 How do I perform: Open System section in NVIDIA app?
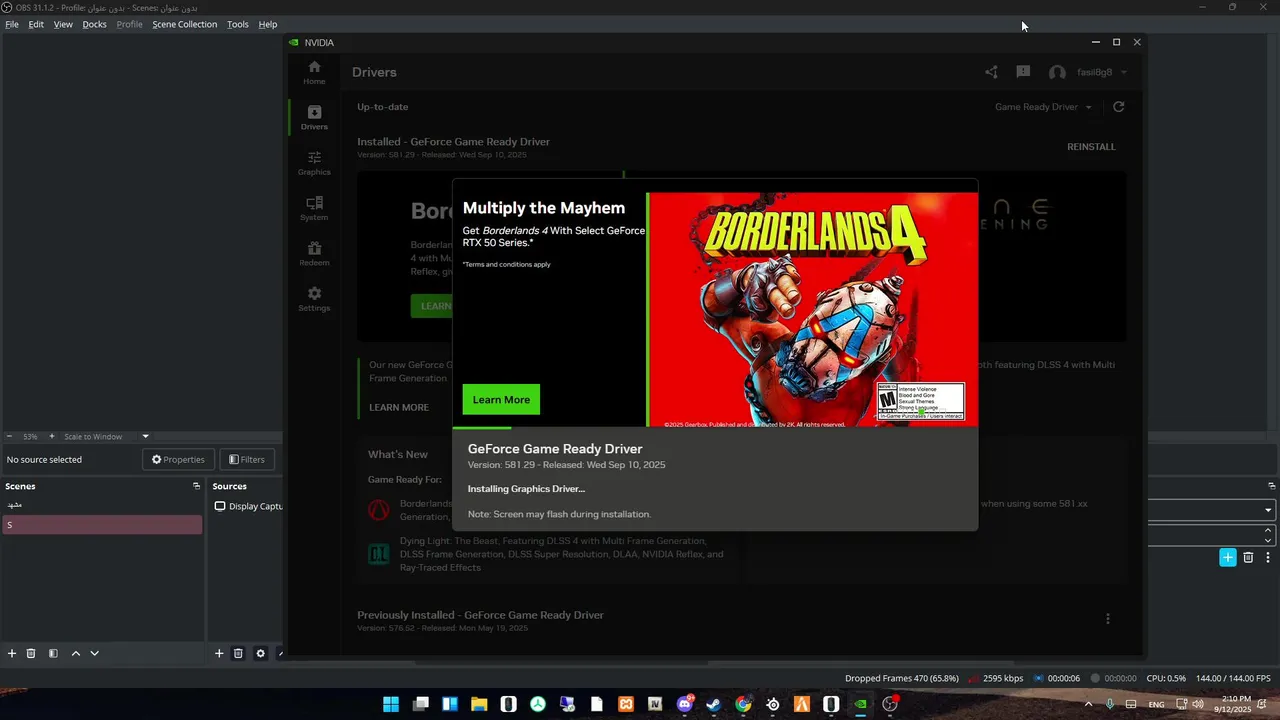pos(314,208)
